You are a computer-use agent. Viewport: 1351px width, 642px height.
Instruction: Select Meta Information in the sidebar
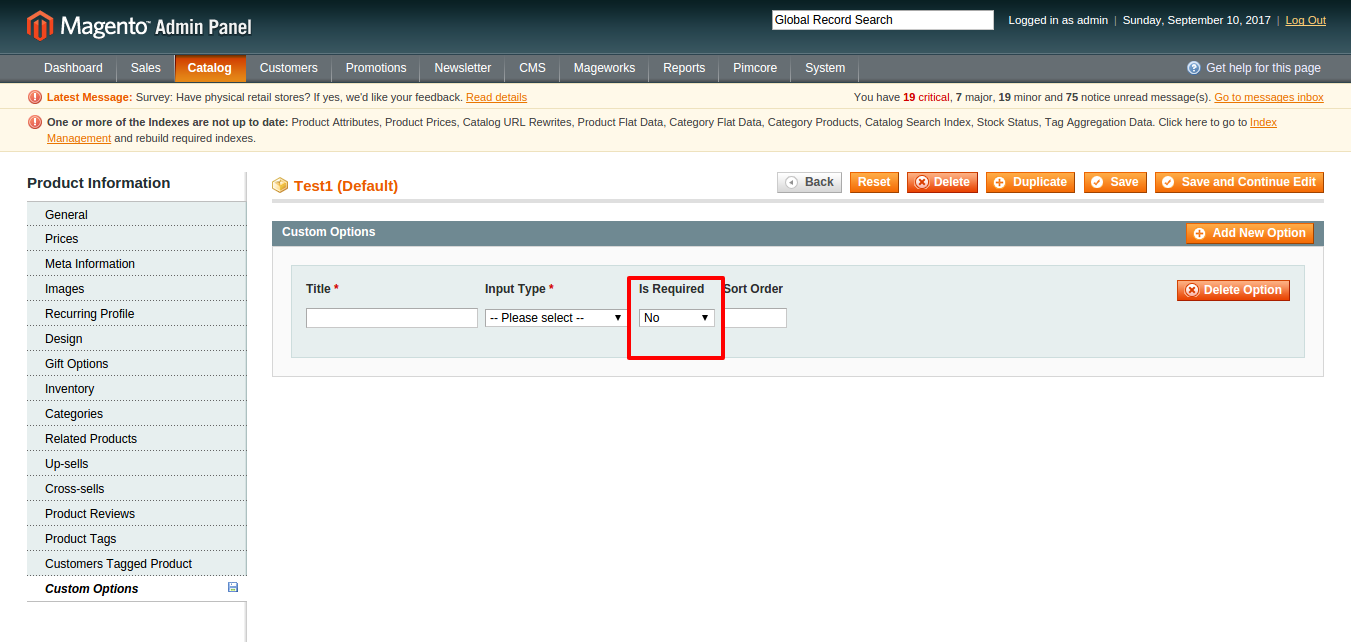(x=89, y=263)
